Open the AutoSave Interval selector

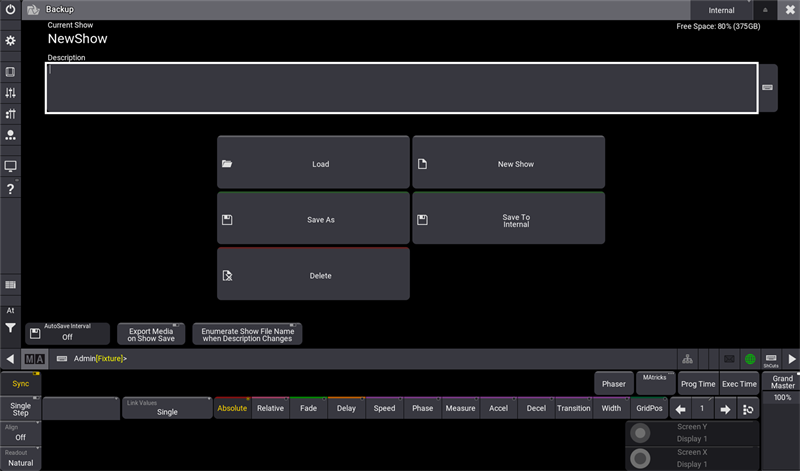67,334
